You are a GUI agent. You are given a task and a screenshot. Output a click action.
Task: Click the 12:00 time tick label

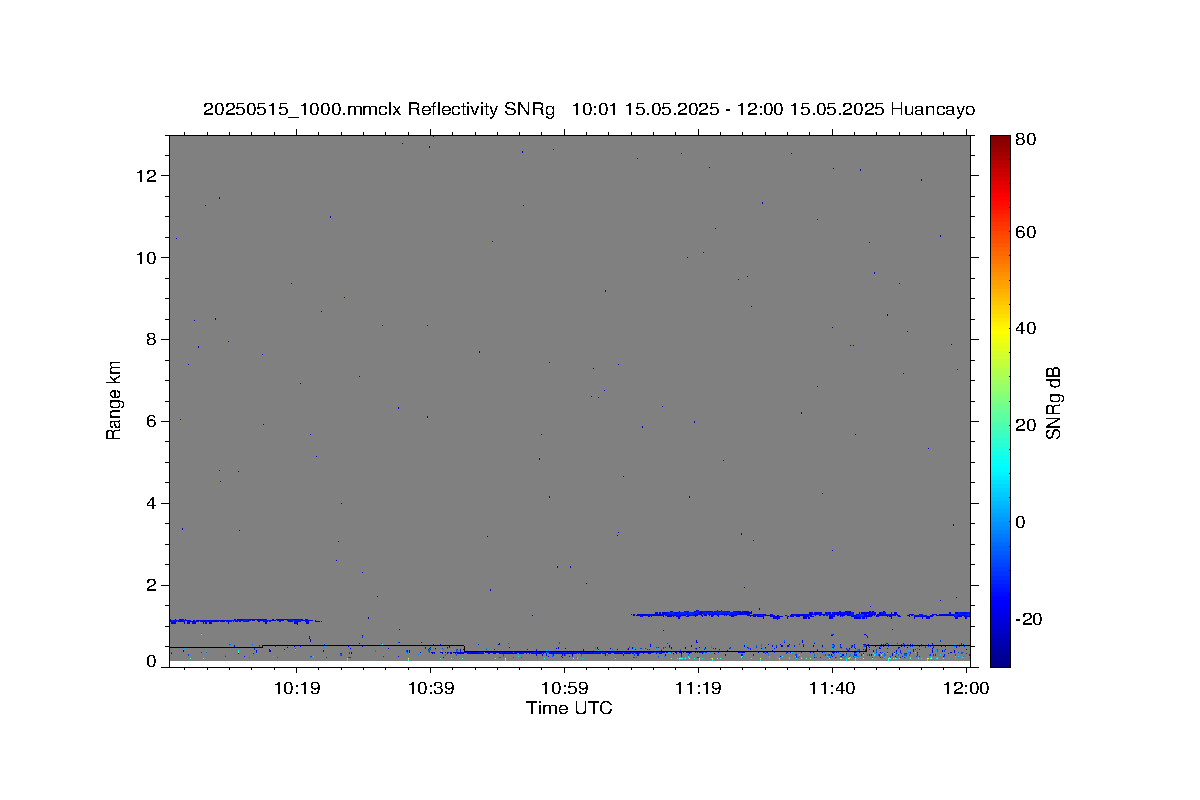point(965,688)
